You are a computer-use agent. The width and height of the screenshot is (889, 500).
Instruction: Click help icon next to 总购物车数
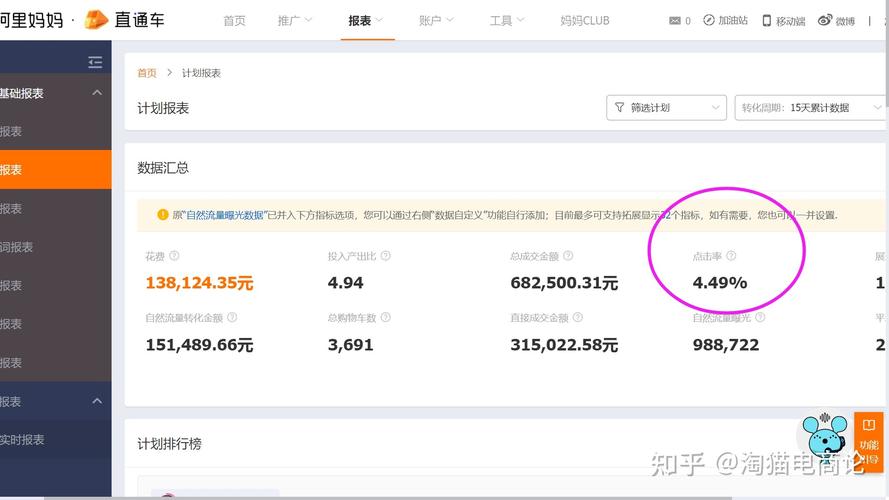(x=386, y=317)
